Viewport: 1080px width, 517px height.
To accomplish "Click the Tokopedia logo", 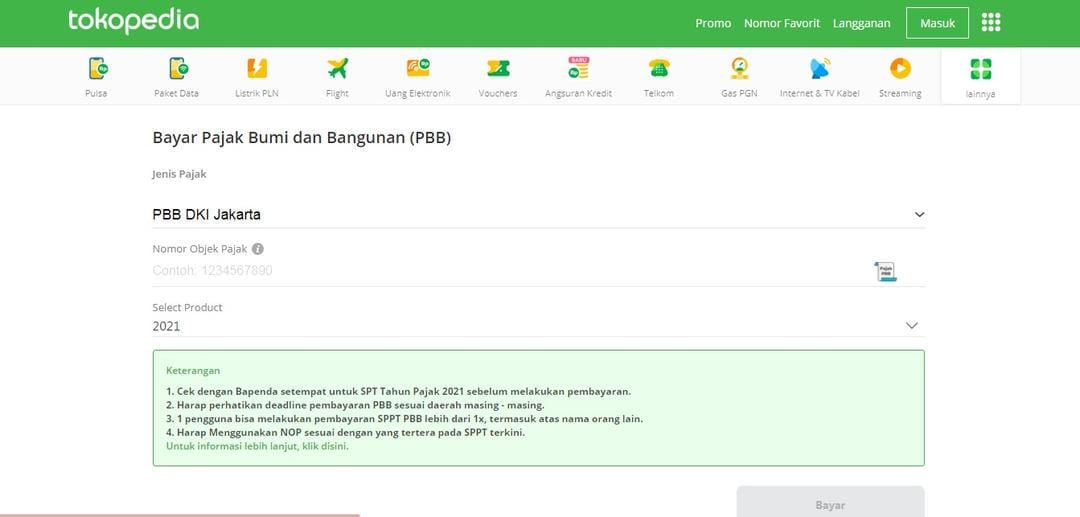I will tap(133, 21).
